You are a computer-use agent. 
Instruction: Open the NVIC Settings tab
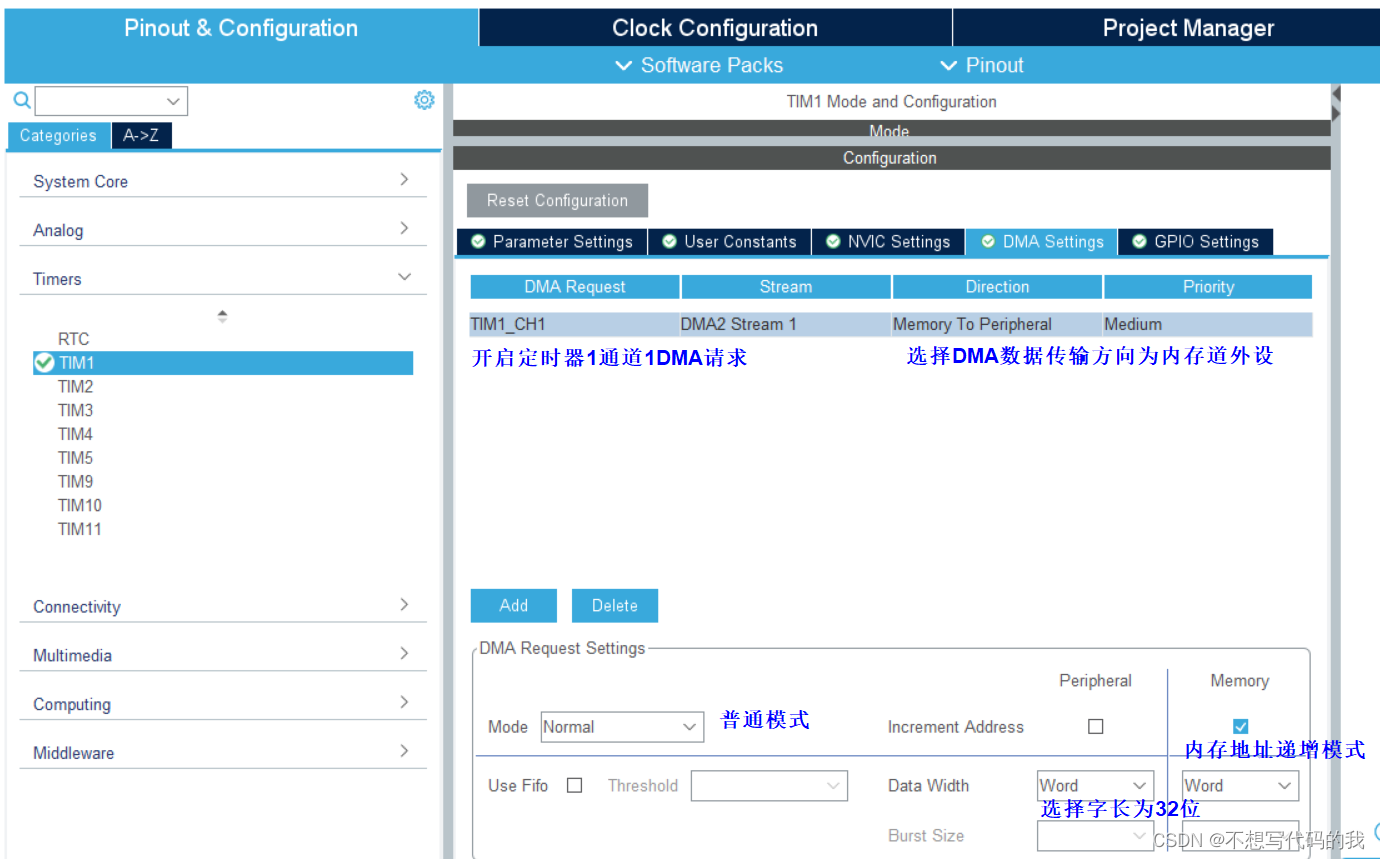(888, 242)
